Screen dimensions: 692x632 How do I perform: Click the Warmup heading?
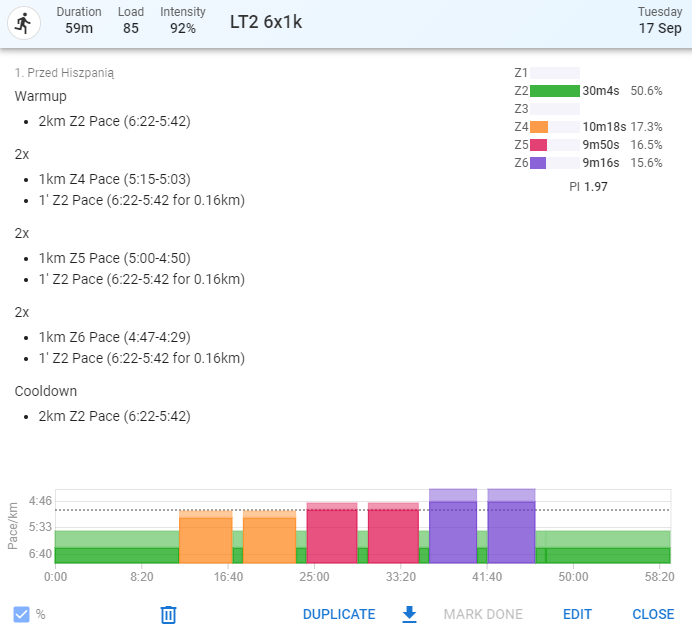[x=41, y=96]
